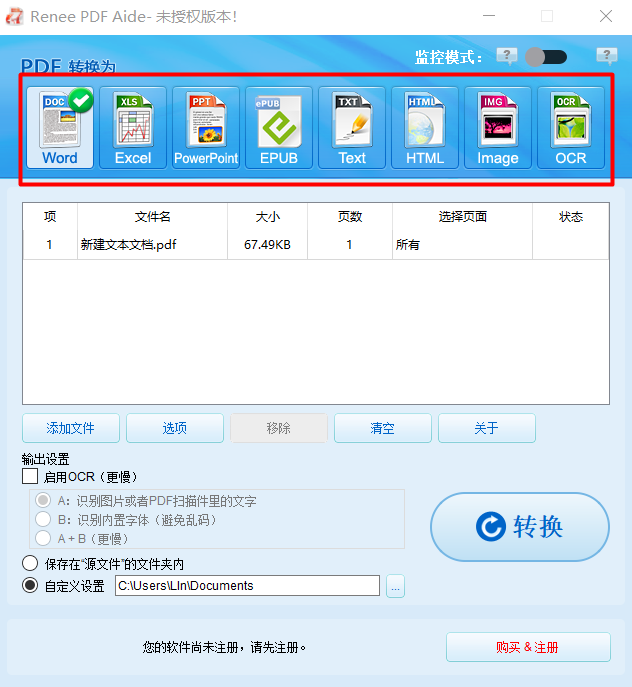Select file row 新建文本文档.pdf
Image resolution: width=632 pixels, height=687 pixels.
point(316,244)
